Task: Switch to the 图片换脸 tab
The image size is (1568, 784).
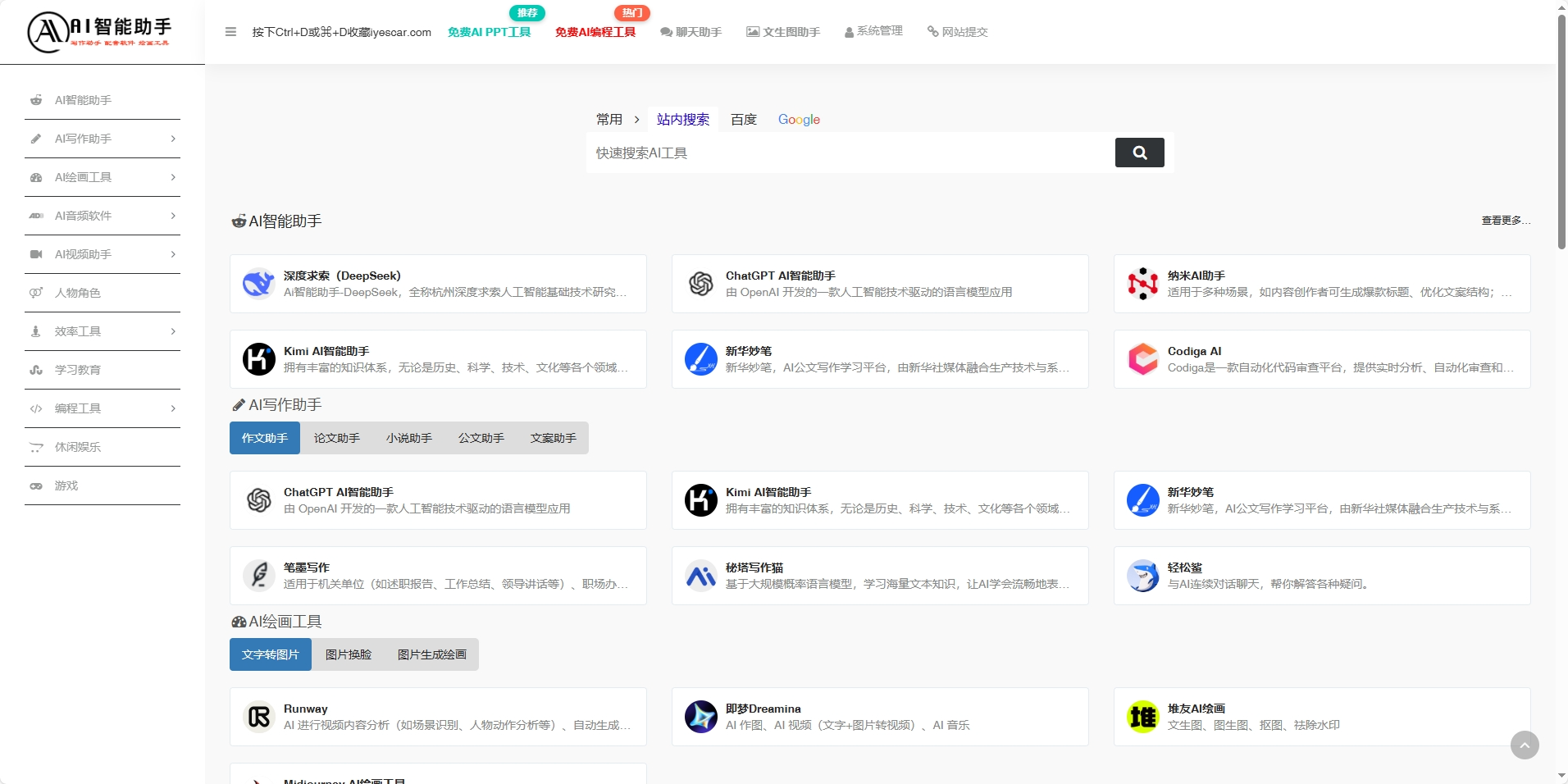Action: click(348, 654)
